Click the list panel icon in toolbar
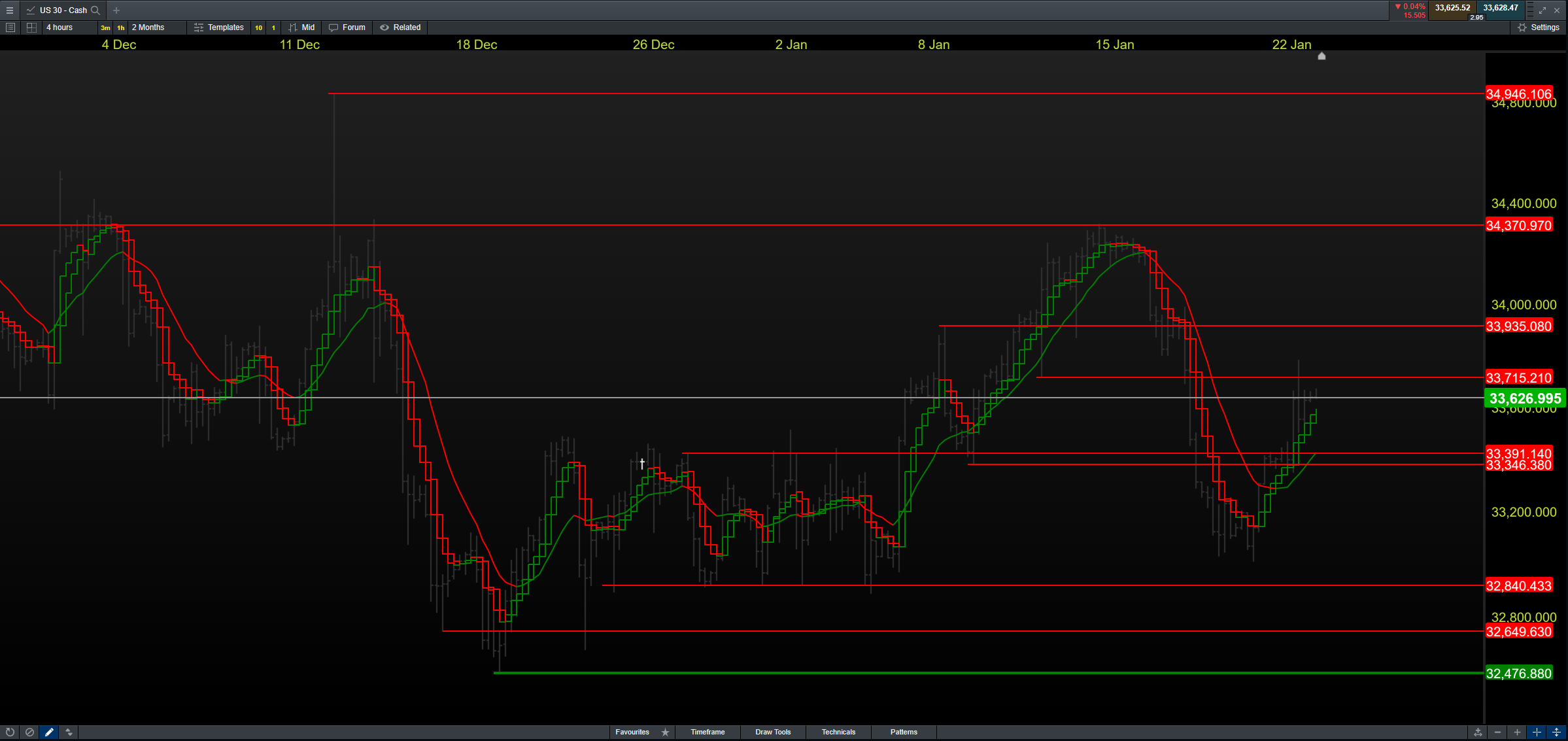Viewport: 1568px width, 741px height. point(10,27)
